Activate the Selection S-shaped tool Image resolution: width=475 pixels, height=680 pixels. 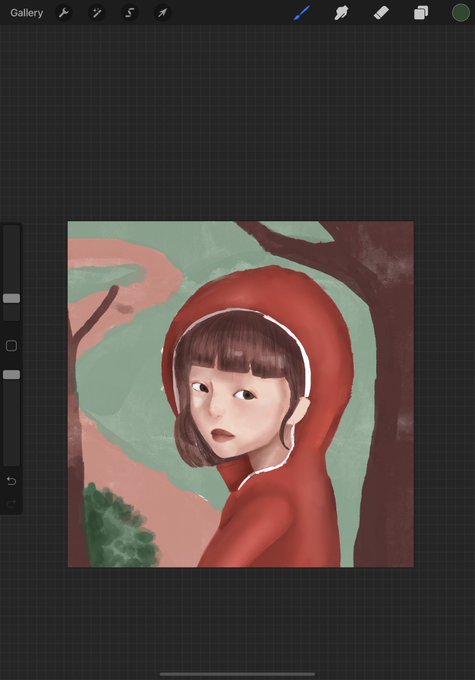pyautogui.click(x=129, y=13)
